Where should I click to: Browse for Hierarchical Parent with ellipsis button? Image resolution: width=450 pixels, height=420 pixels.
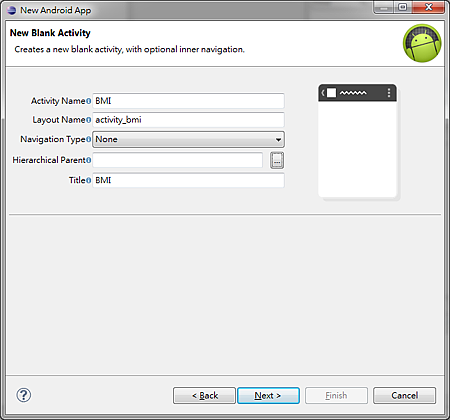tap(277, 160)
